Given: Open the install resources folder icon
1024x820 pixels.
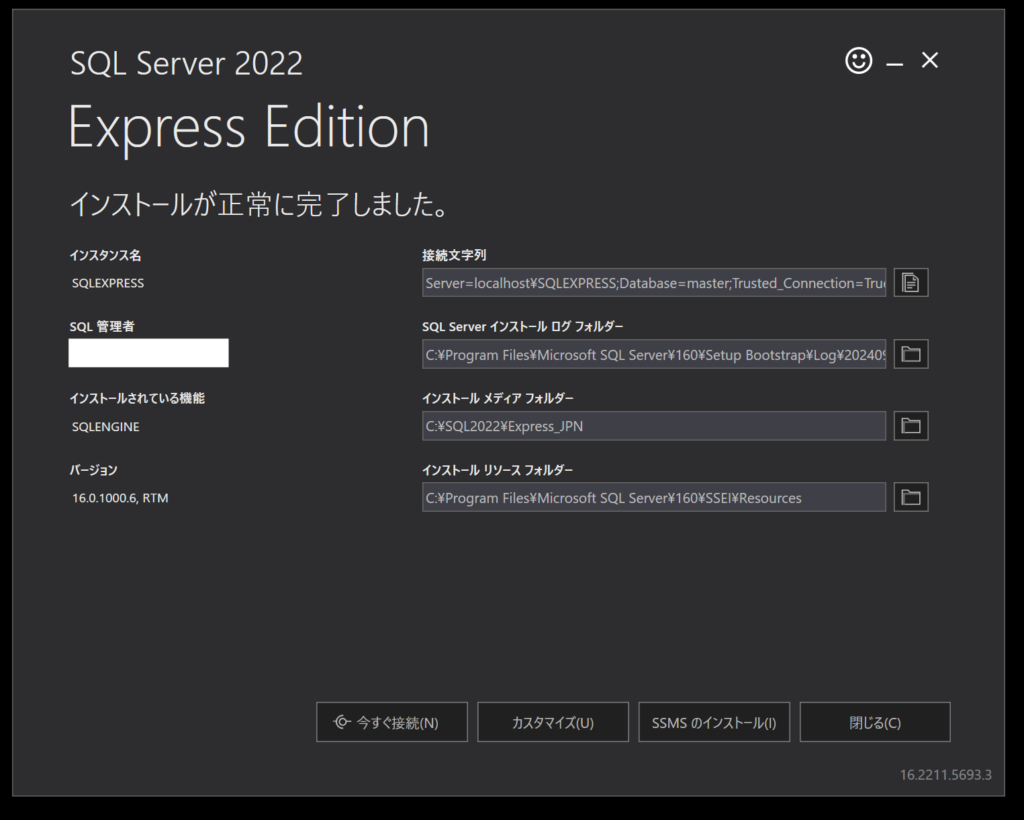Looking at the screenshot, I should coord(910,497).
